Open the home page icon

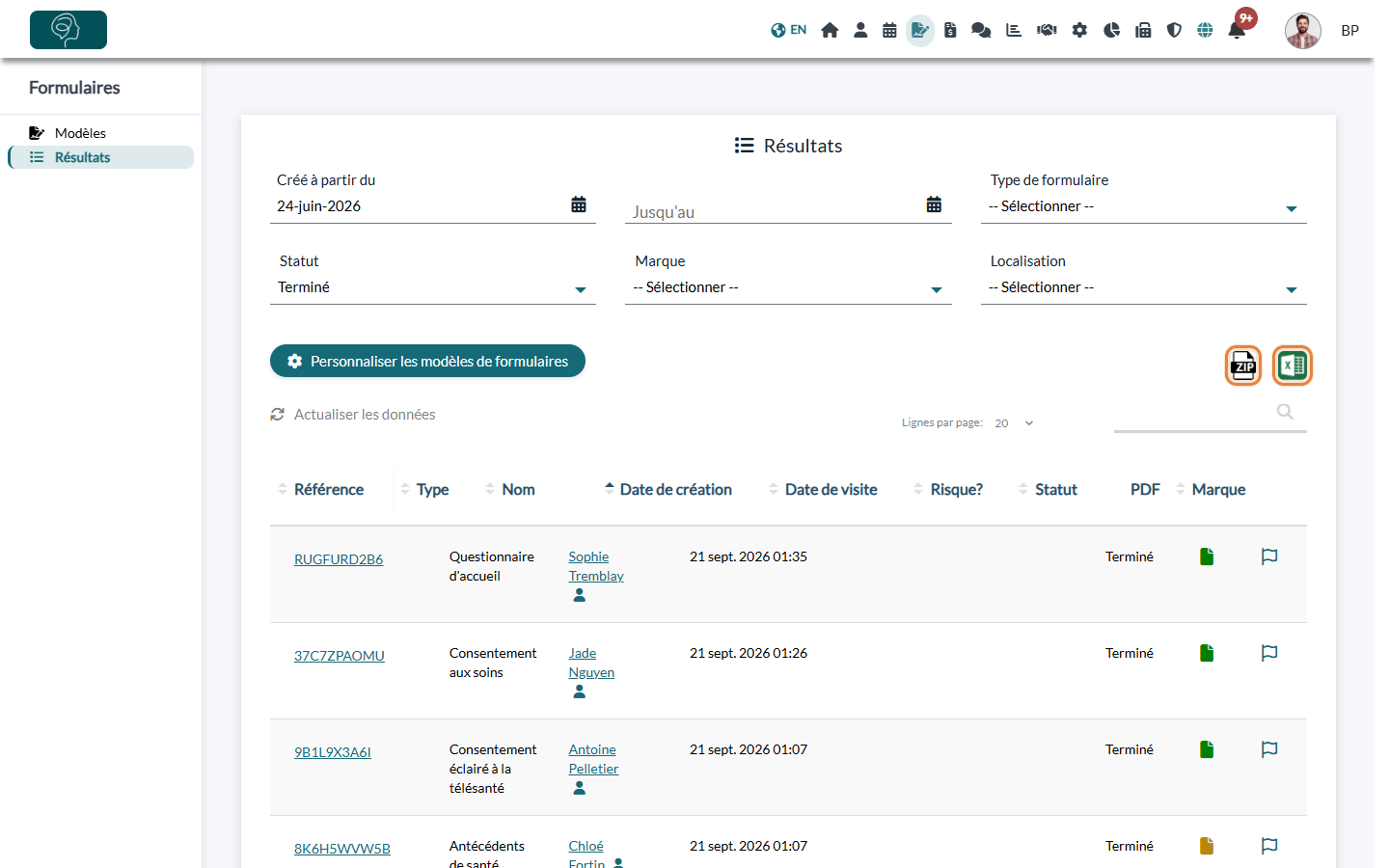coord(830,30)
